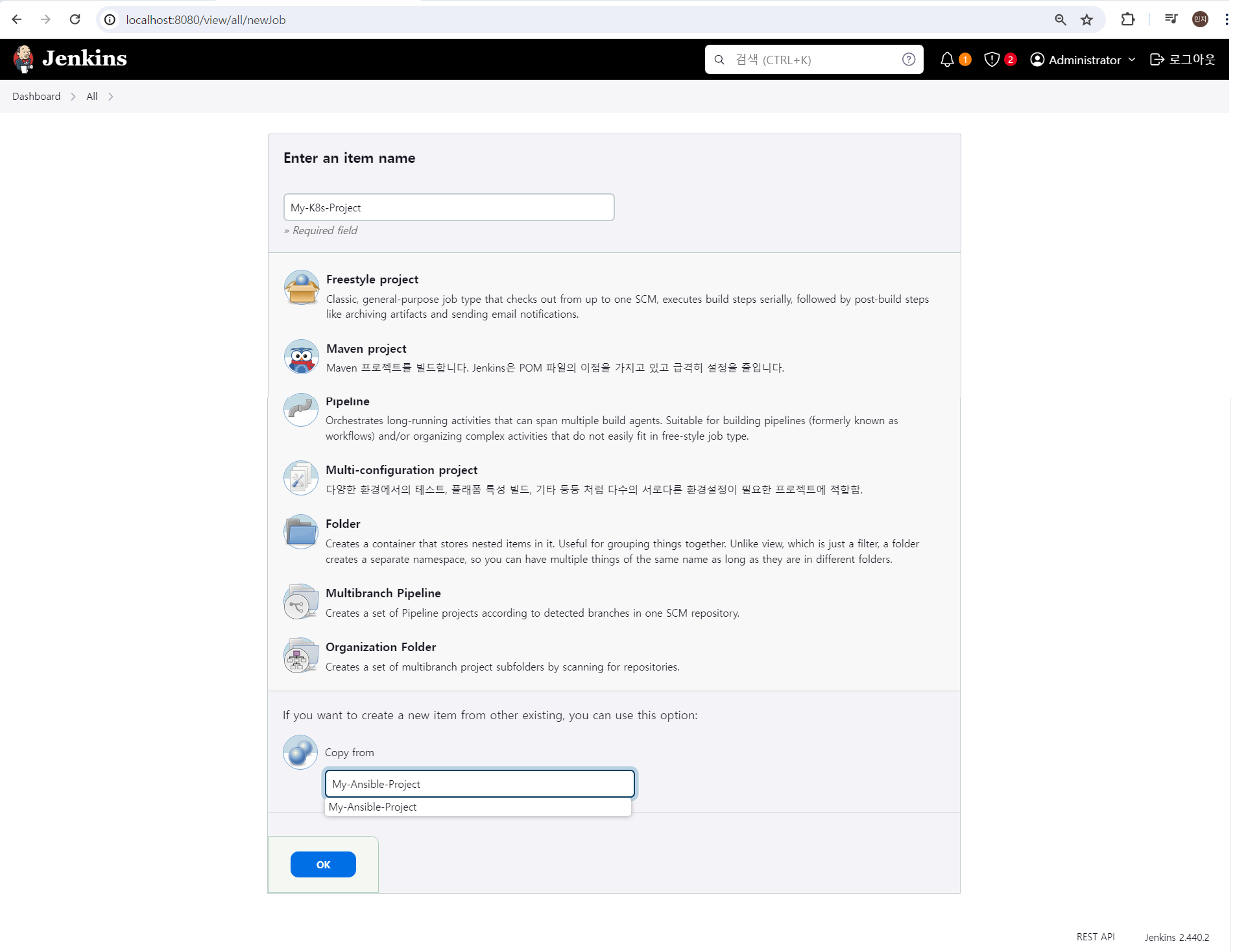Open the browser profile avatar
The width and height of the screenshot is (1235, 952).
1200,19
